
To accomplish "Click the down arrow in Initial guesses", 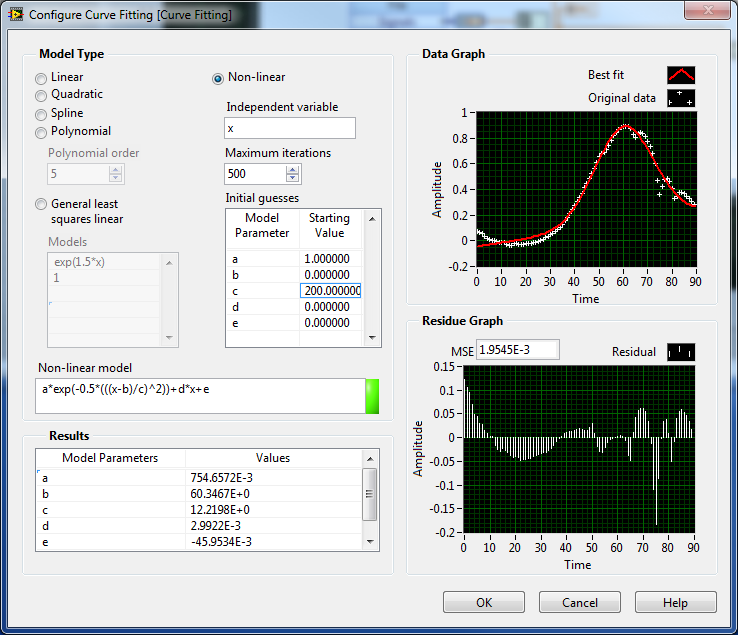I will click(x=372, y=338).
